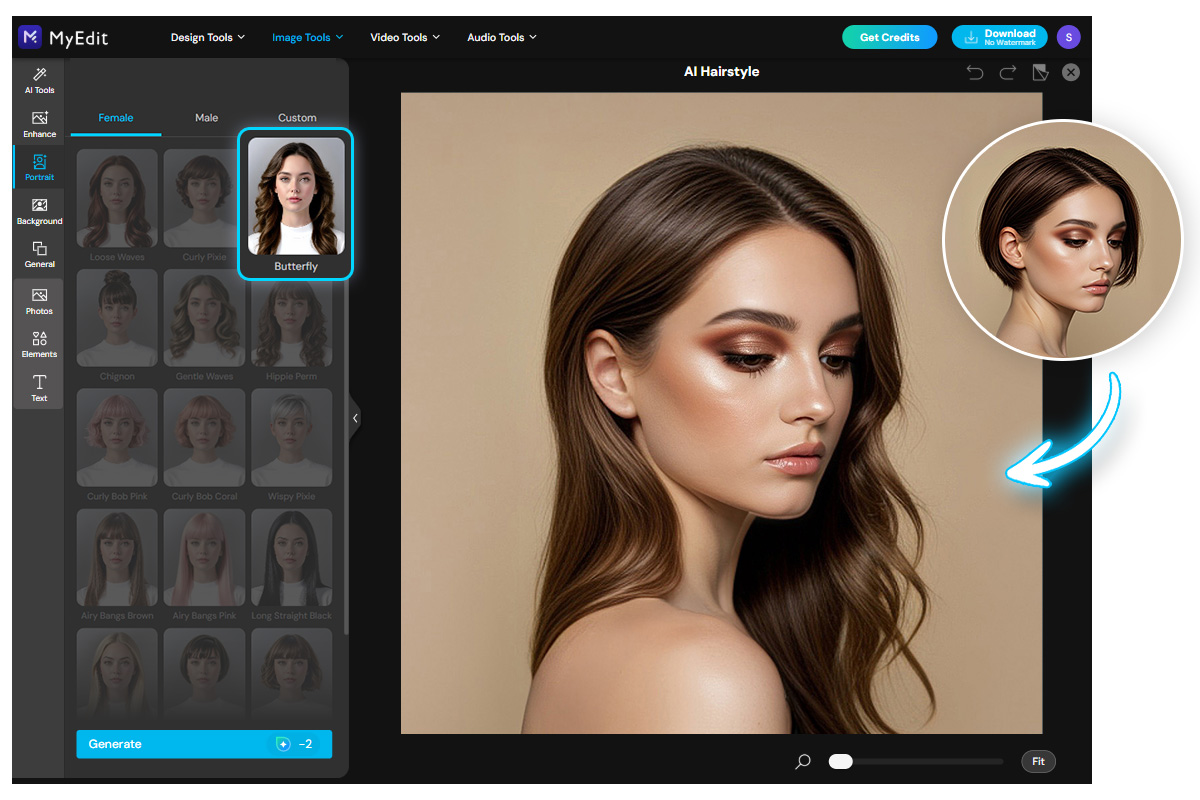
Task: Click the Undo arrow icon
Action: 974,72
